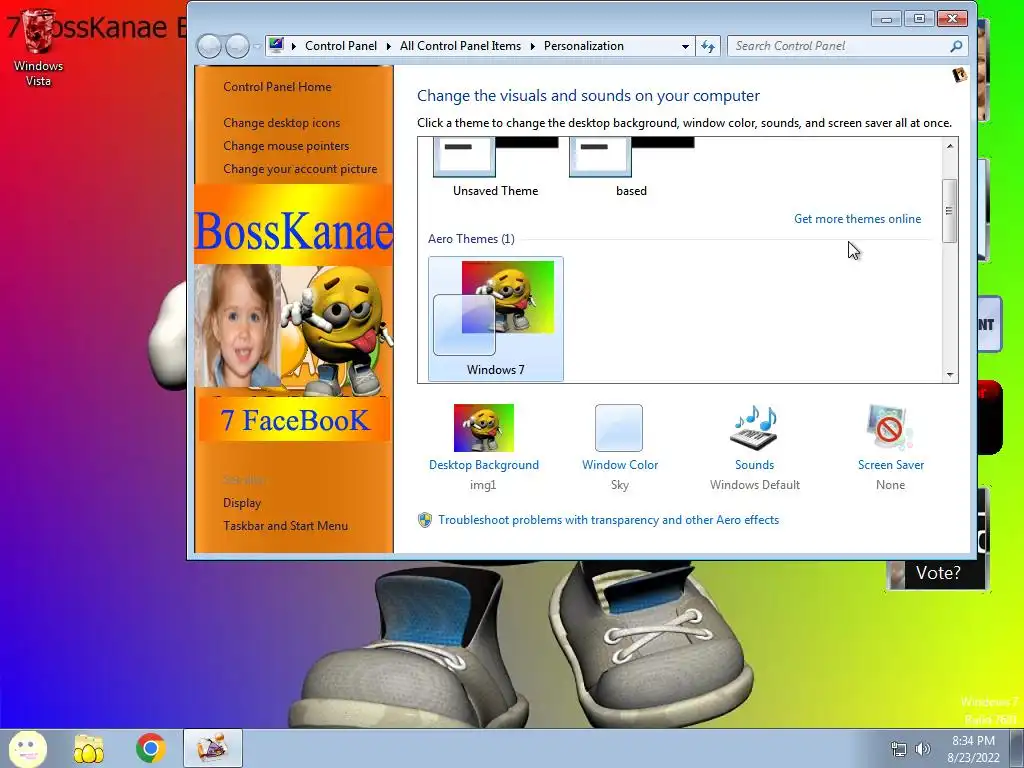Click the Sounds label link
The width and height of the screenshot is (1024, 768).
pos(754,465)
